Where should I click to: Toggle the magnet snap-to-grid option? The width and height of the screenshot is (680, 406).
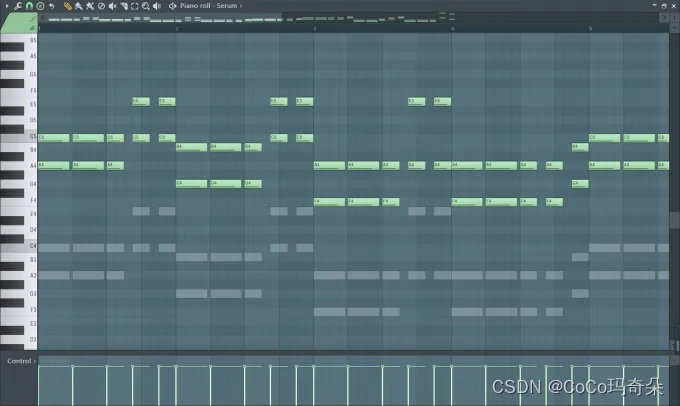29,6
